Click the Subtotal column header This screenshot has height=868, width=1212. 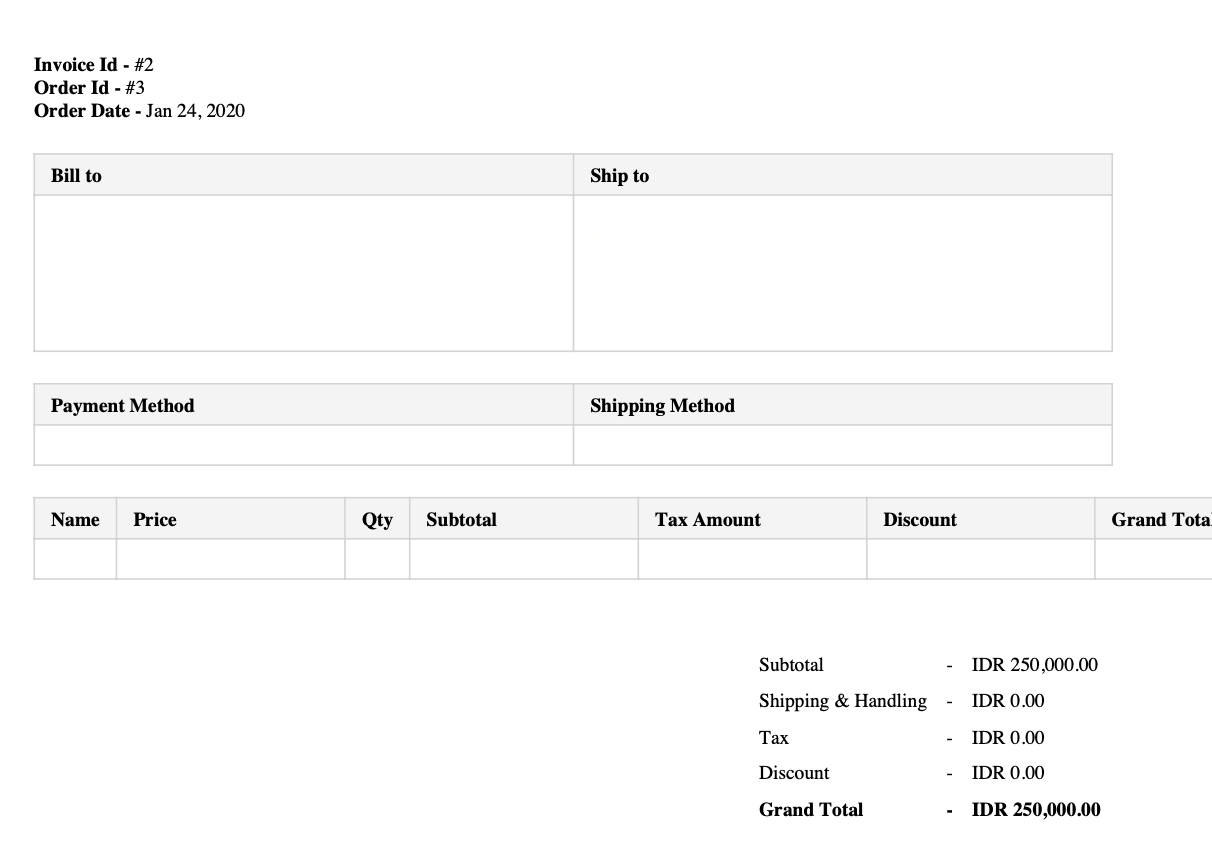(x=524, y=519)
